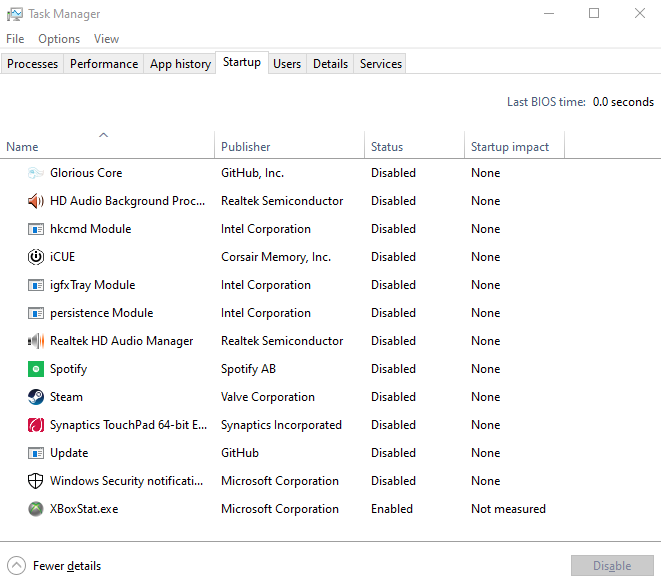This screenshot has height=588, width=661.
Task: Click the XBoxStat.exe icon
Action: point(36,509)
